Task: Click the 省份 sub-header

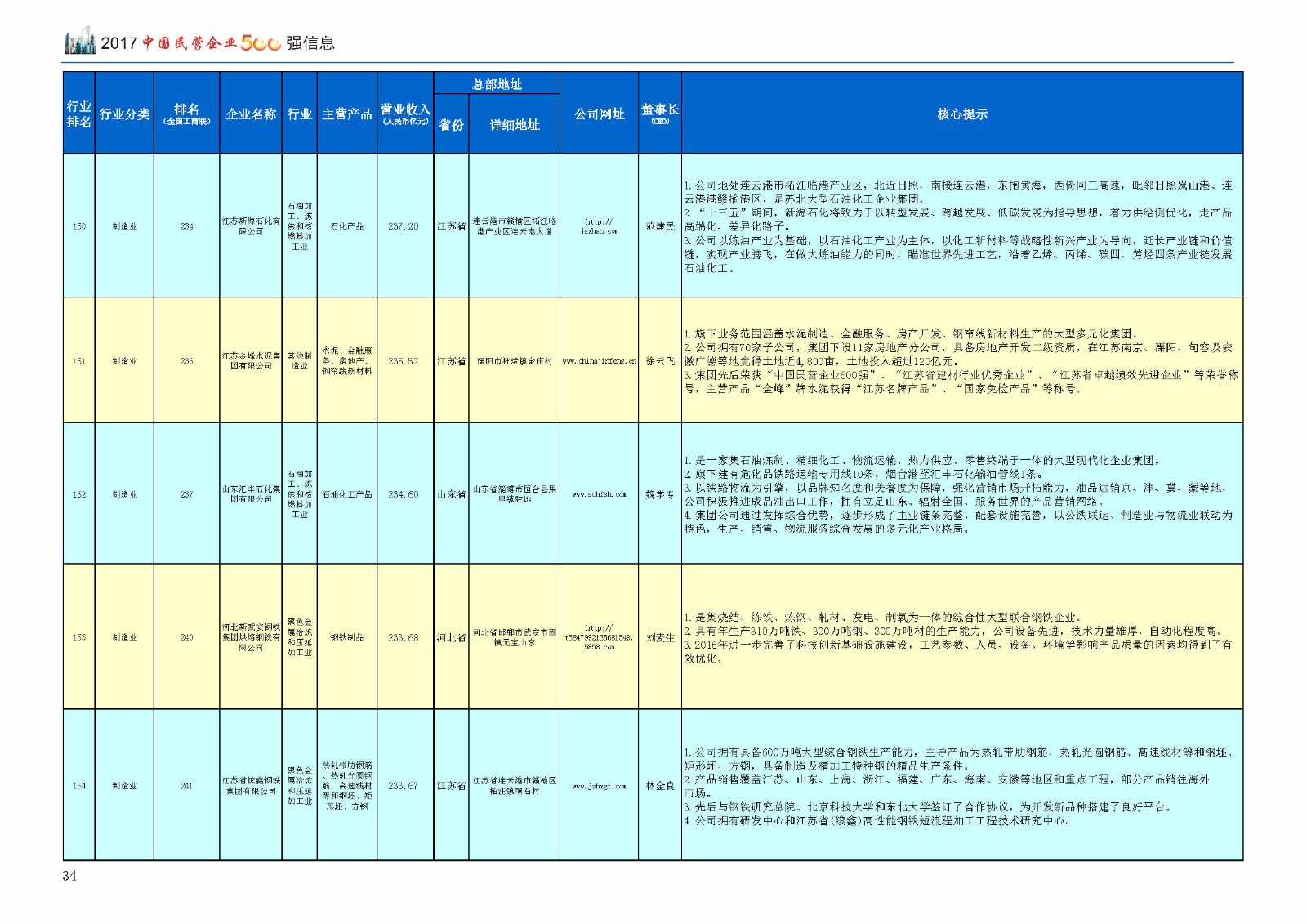Action: pos(451,125)
